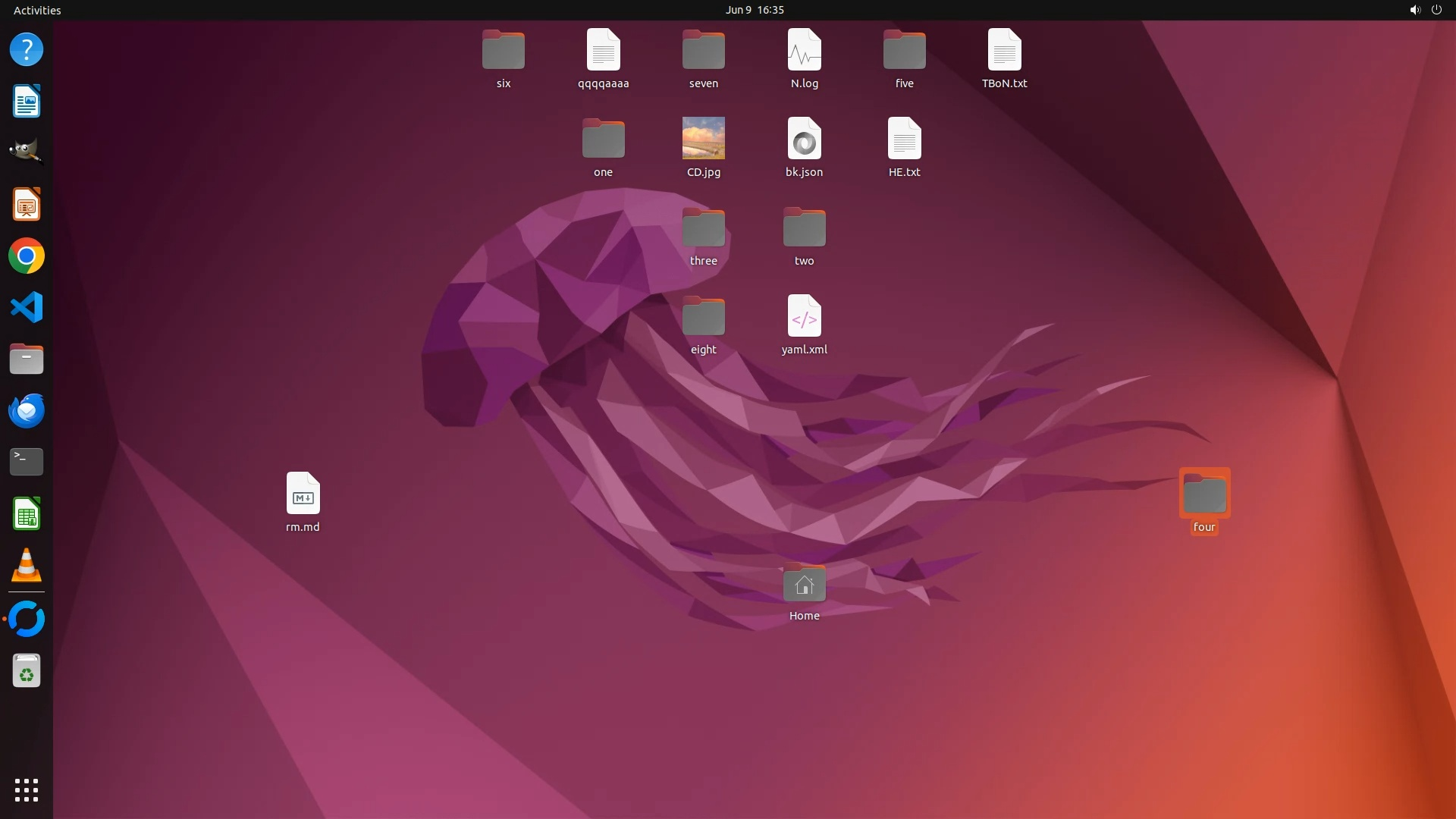Select the Home folder on desktop
This screenshot has width=1456, height=819.
click(804, 585)
